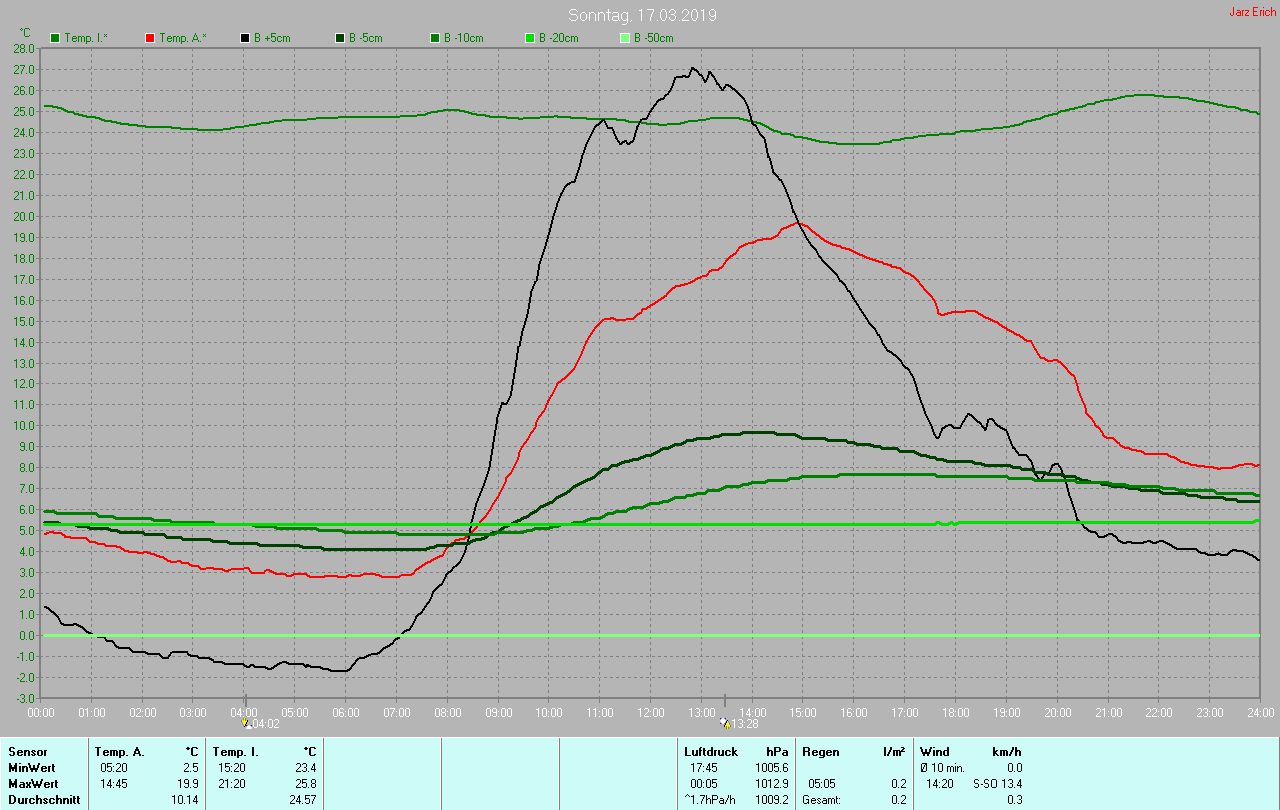Select the 'Temp. A.*' legend label
Screen dimensions: 1280x810
coord(182,38)
